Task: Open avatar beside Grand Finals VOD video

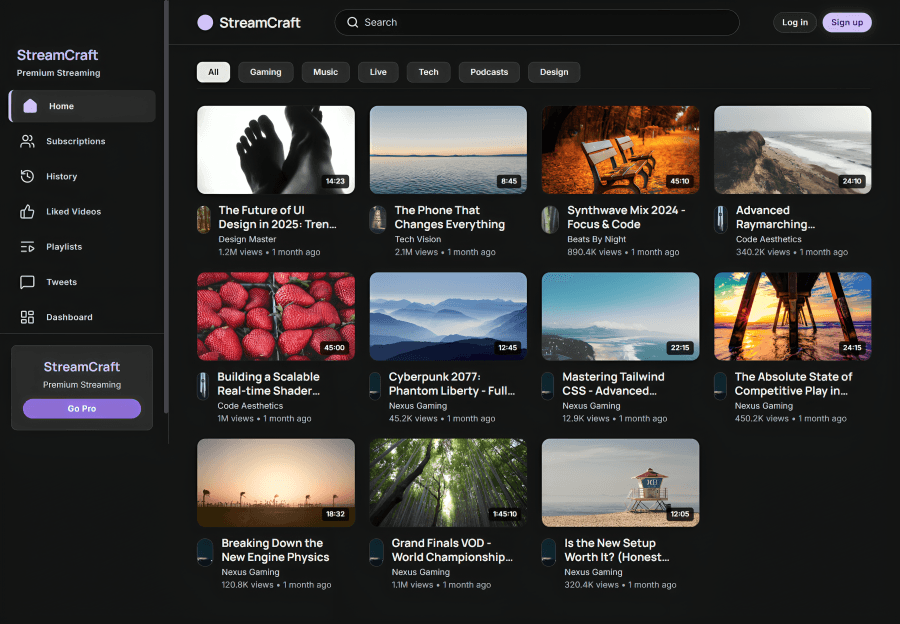Action: [377, 552]
